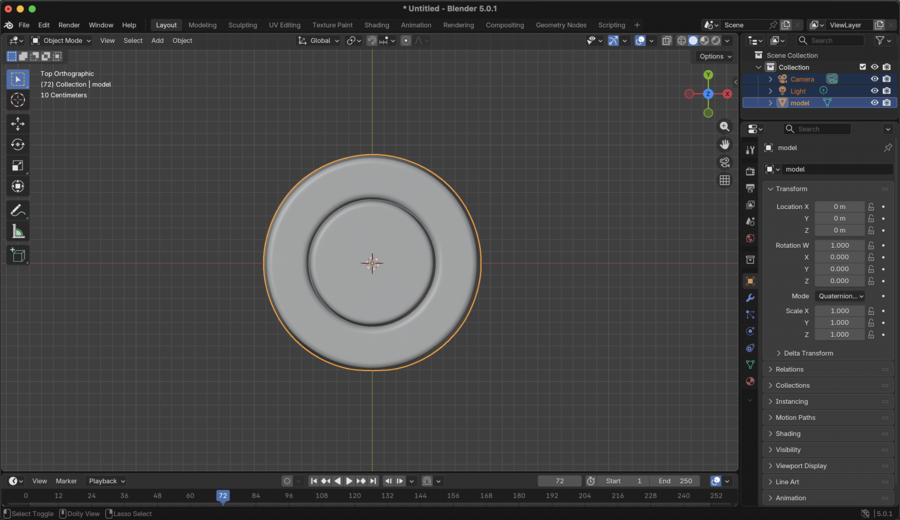
Task: Expand the Delta Transform section
Action: pos(808,353)
